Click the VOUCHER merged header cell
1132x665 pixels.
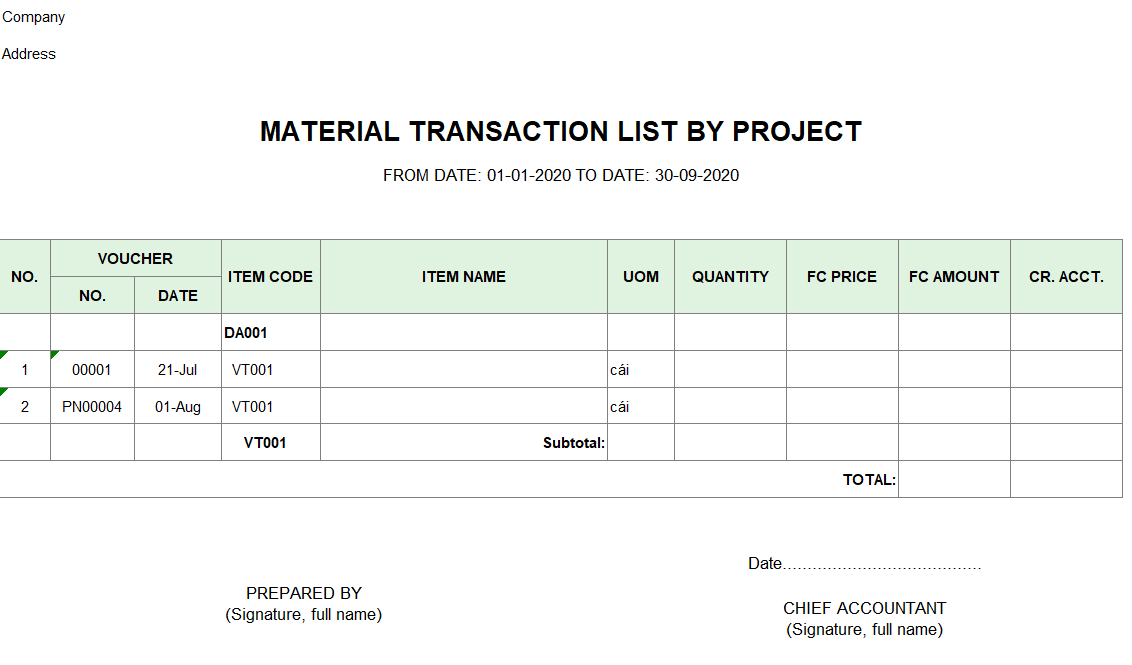point(135,258)
